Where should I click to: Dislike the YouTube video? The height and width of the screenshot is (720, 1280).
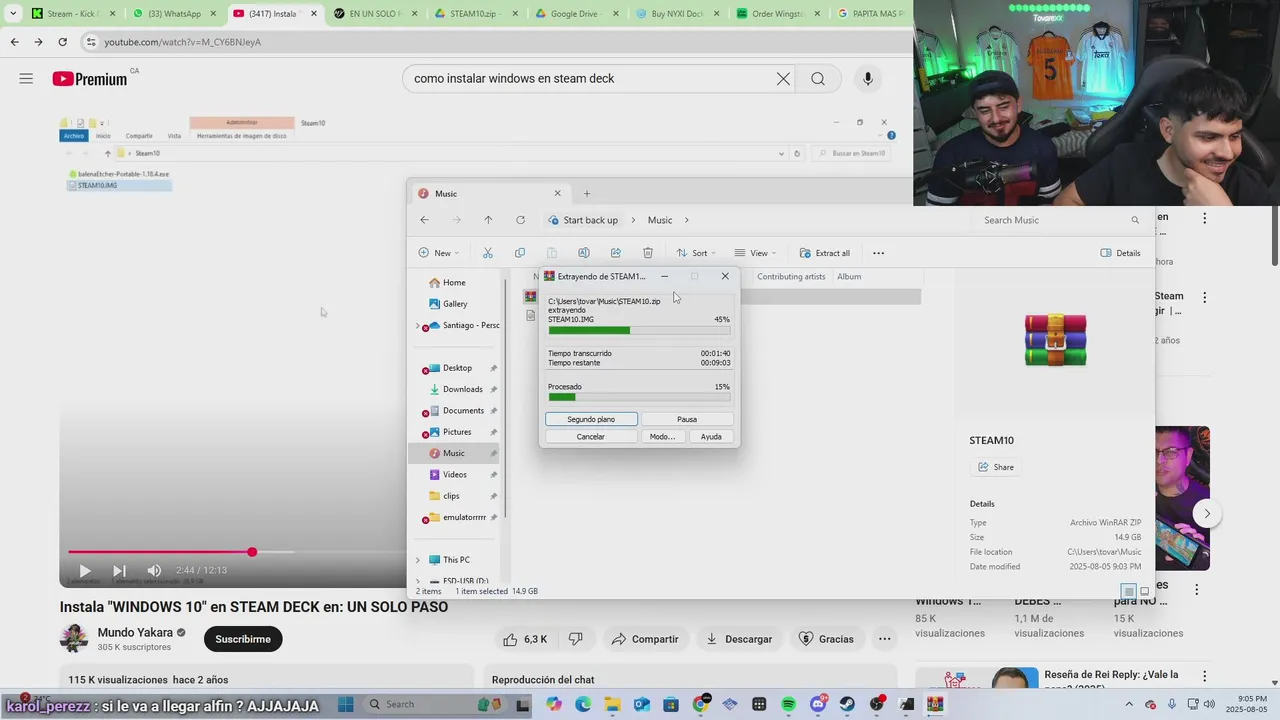(x=575, y=639)
